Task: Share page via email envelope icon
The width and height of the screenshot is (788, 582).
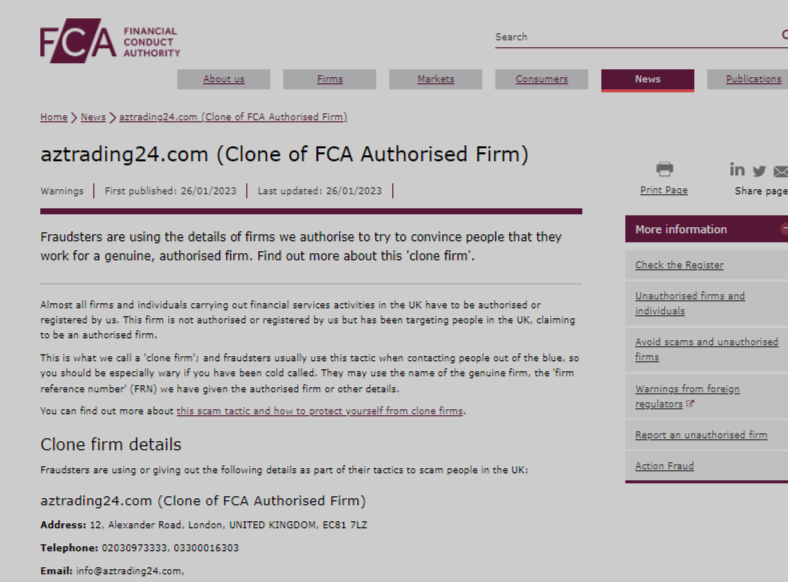Action: (x=780, y=171)
